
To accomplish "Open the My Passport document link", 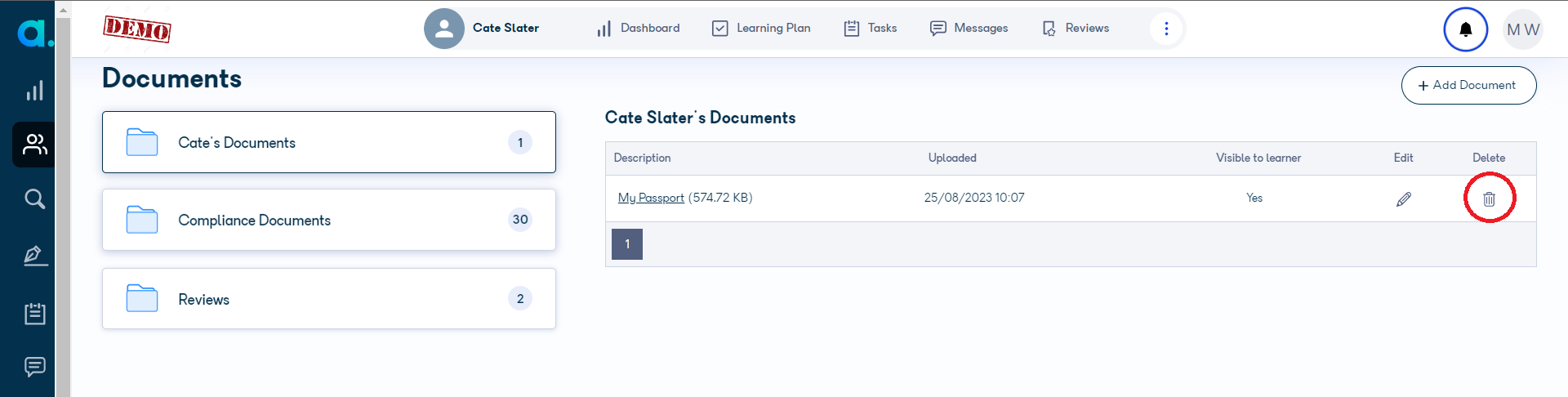I will pos(651,198).
